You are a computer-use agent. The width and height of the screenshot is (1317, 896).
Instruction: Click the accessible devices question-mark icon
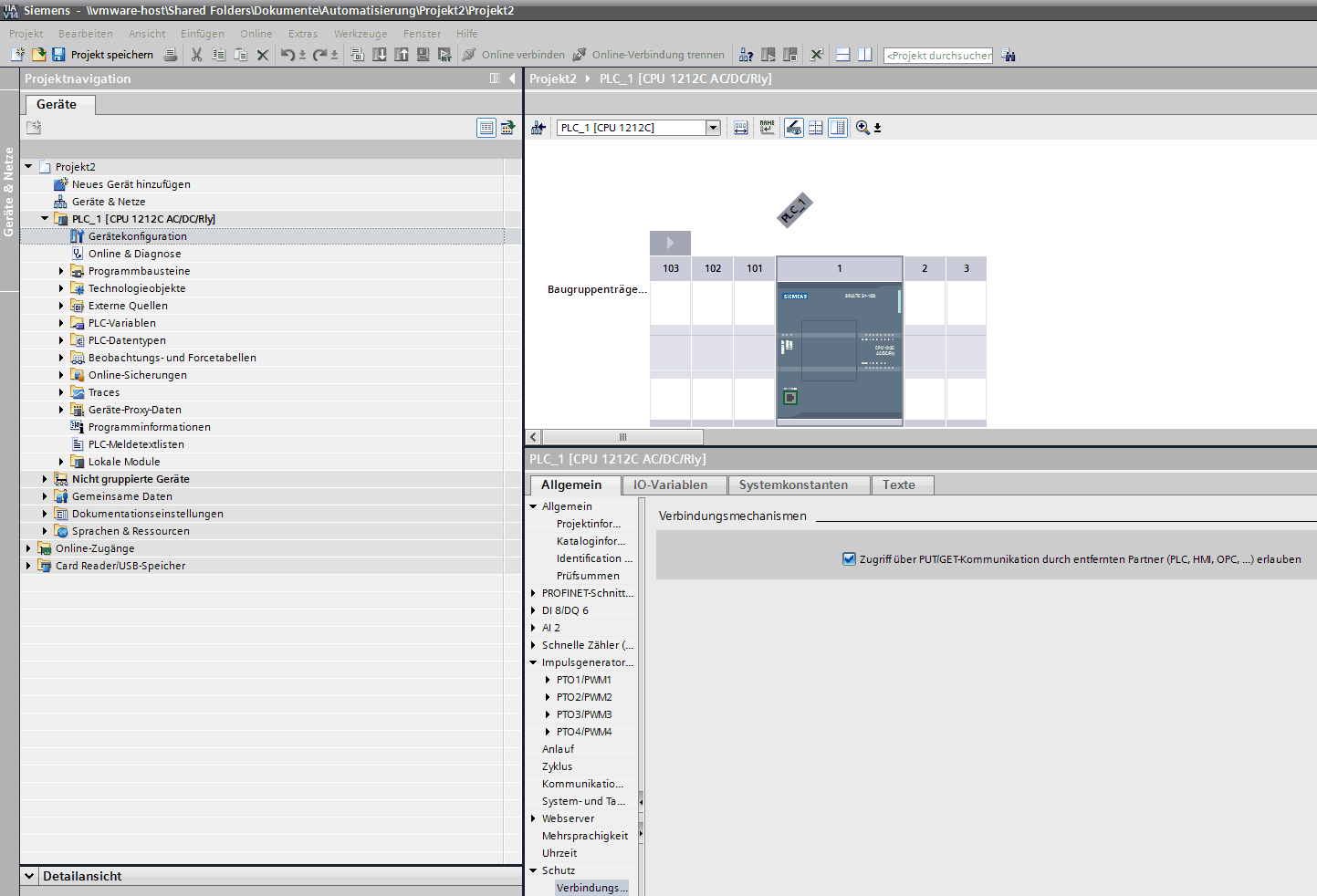click(x=746, y=55)
